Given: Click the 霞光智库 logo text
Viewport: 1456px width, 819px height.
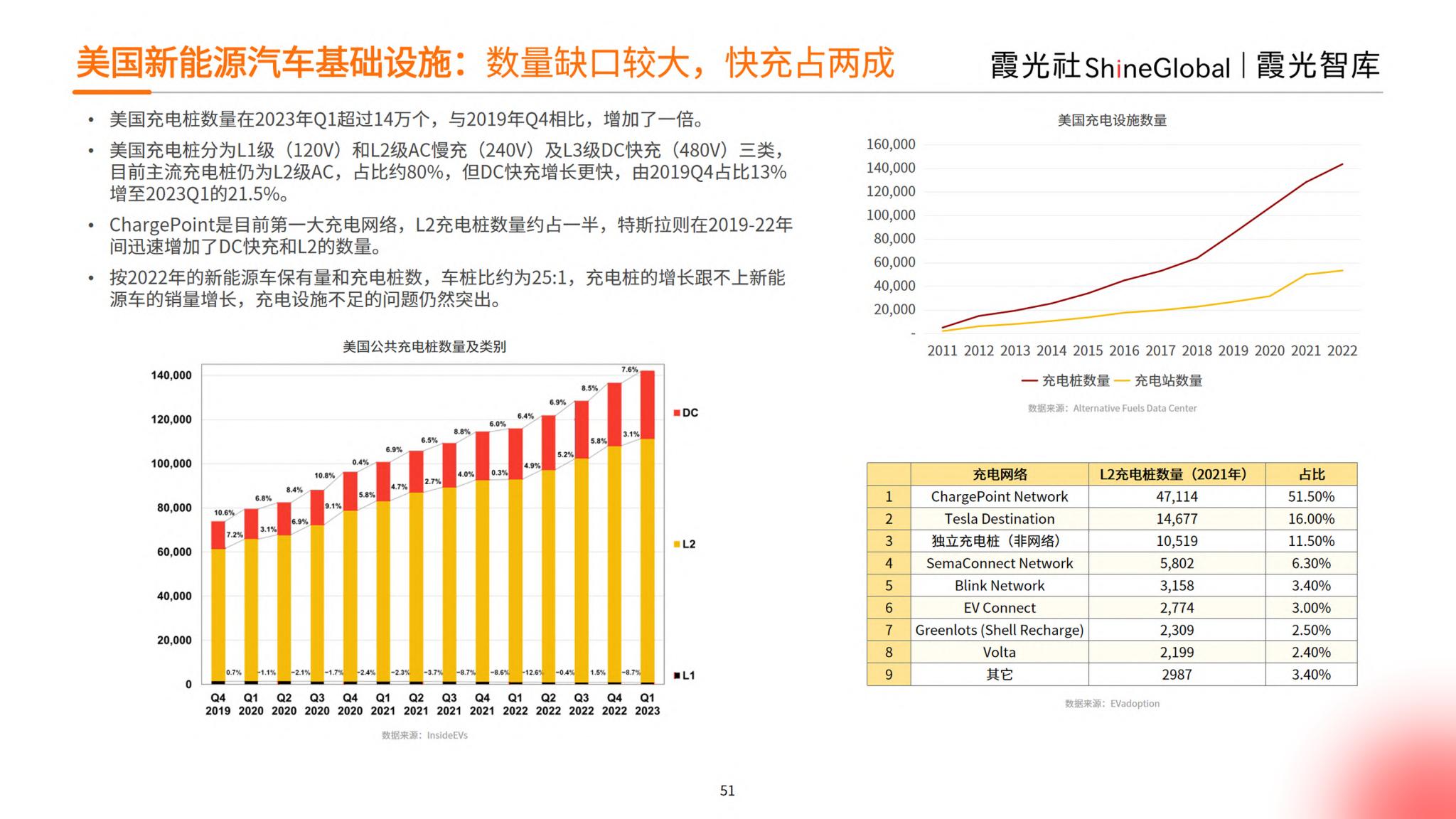Looking at the screenshot, I should tap(1318, 66).
